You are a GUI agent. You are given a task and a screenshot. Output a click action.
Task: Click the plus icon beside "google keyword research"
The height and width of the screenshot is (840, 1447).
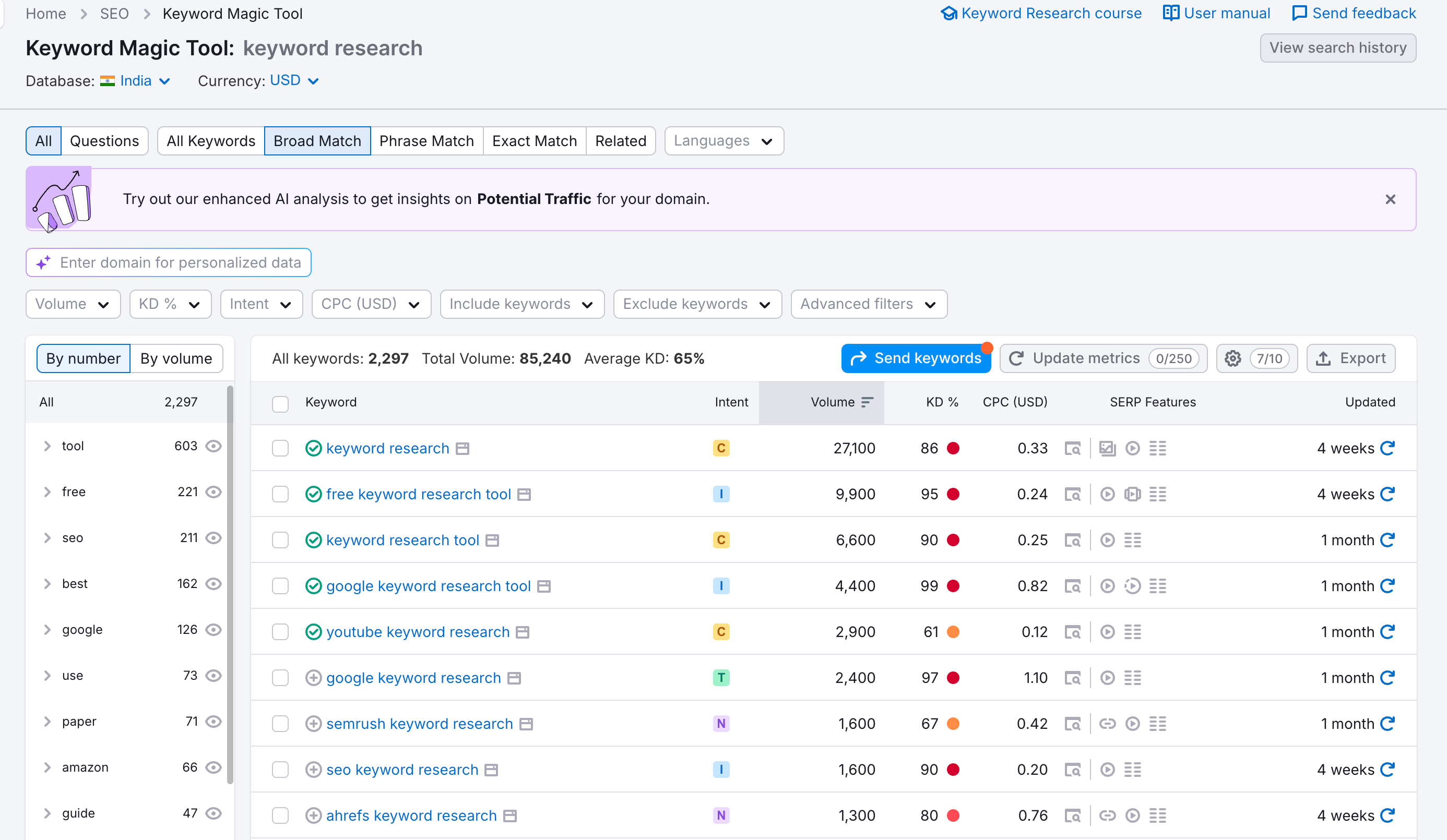[x=314, y=678]
